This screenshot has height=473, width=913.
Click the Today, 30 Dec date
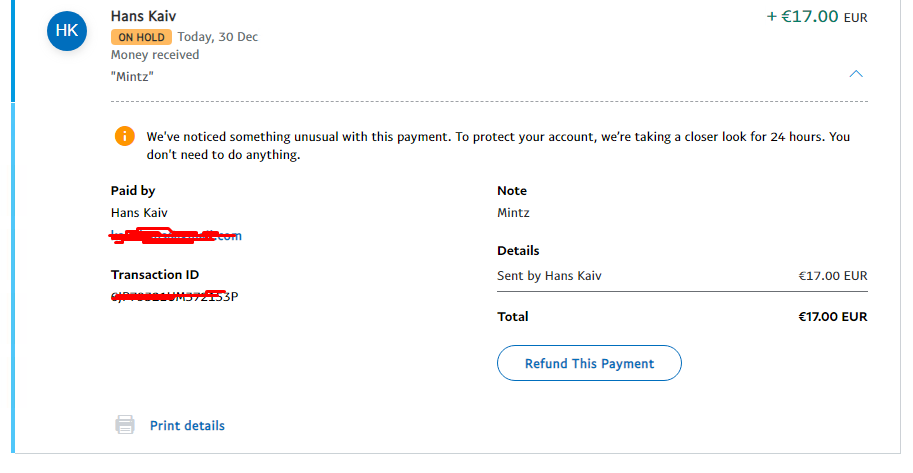[218, 37]
